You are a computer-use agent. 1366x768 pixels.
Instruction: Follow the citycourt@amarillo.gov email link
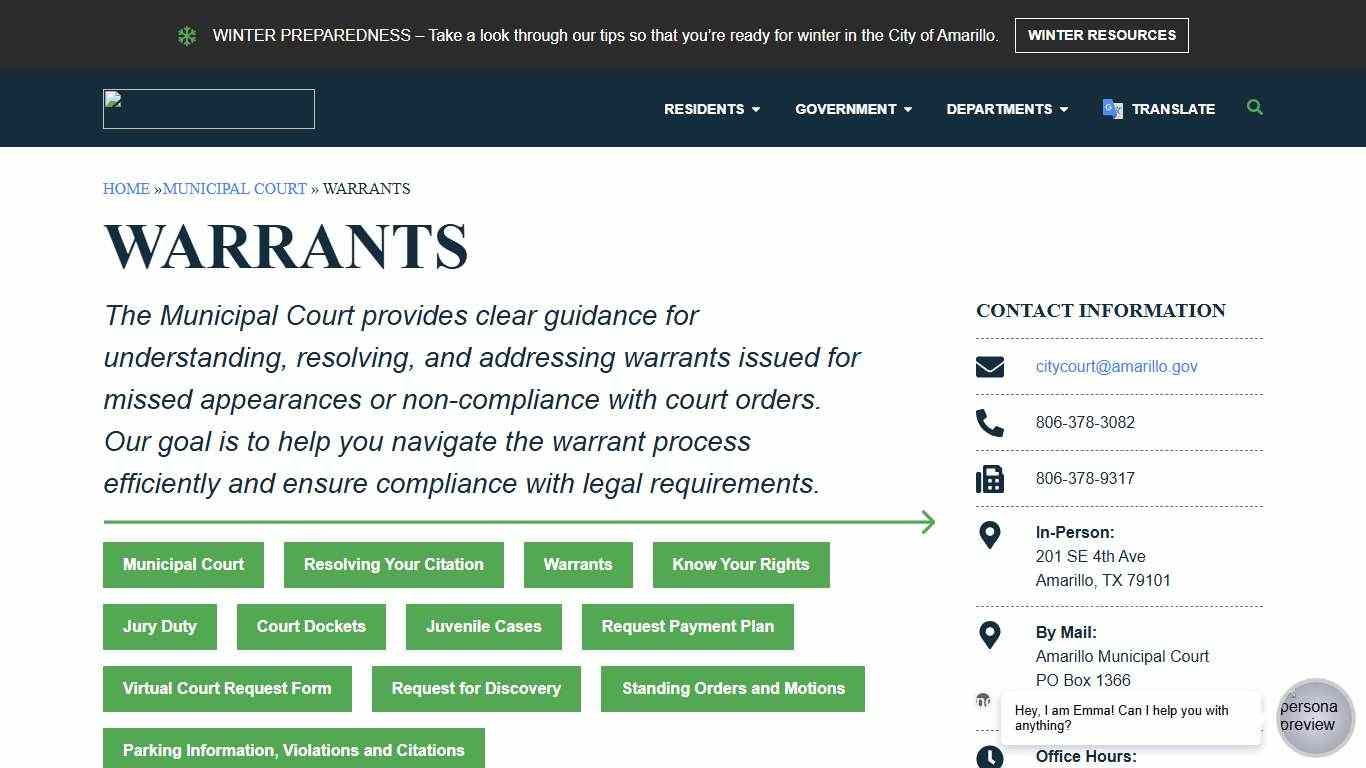[1116, 366]
